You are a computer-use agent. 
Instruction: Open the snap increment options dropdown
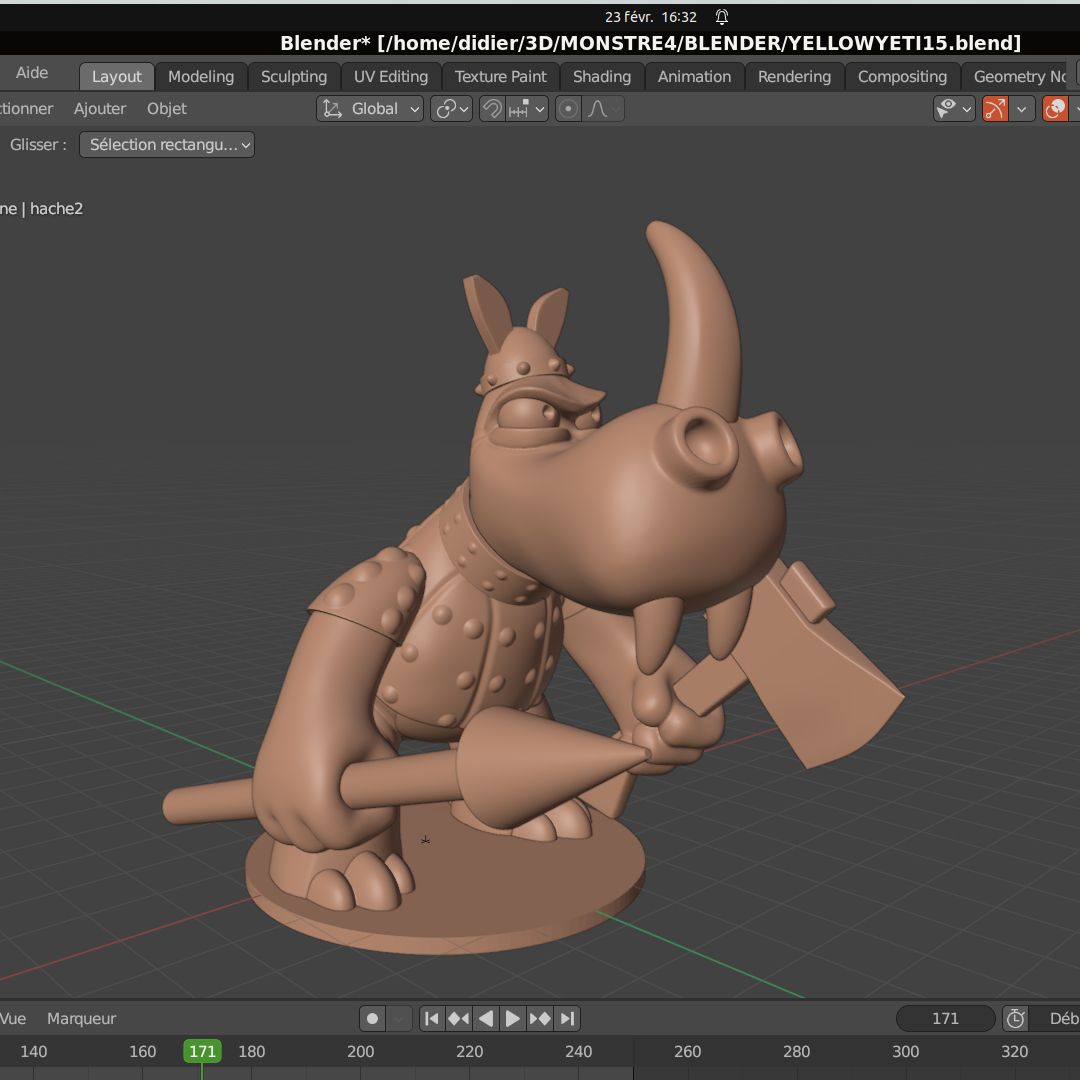click(527, 109)
